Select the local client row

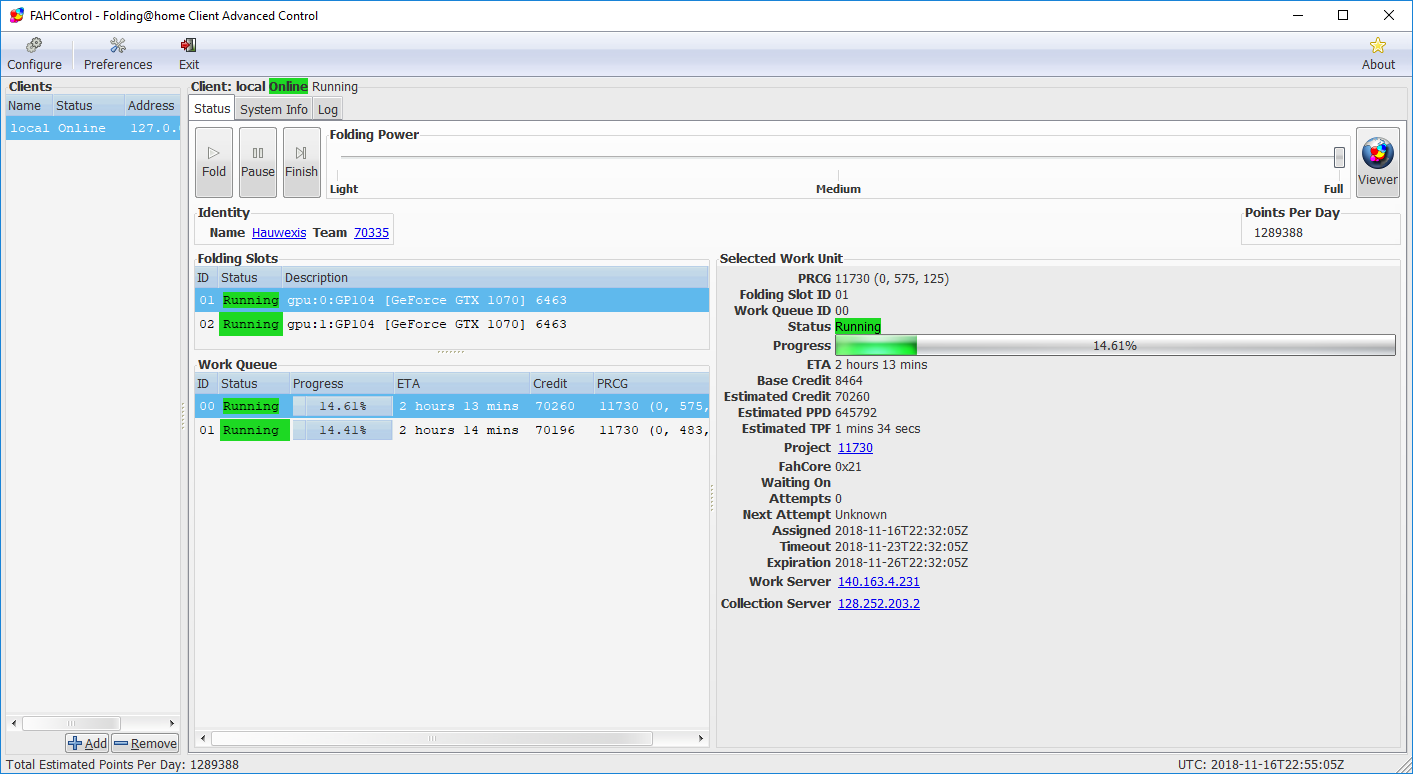tap(93, 128)
